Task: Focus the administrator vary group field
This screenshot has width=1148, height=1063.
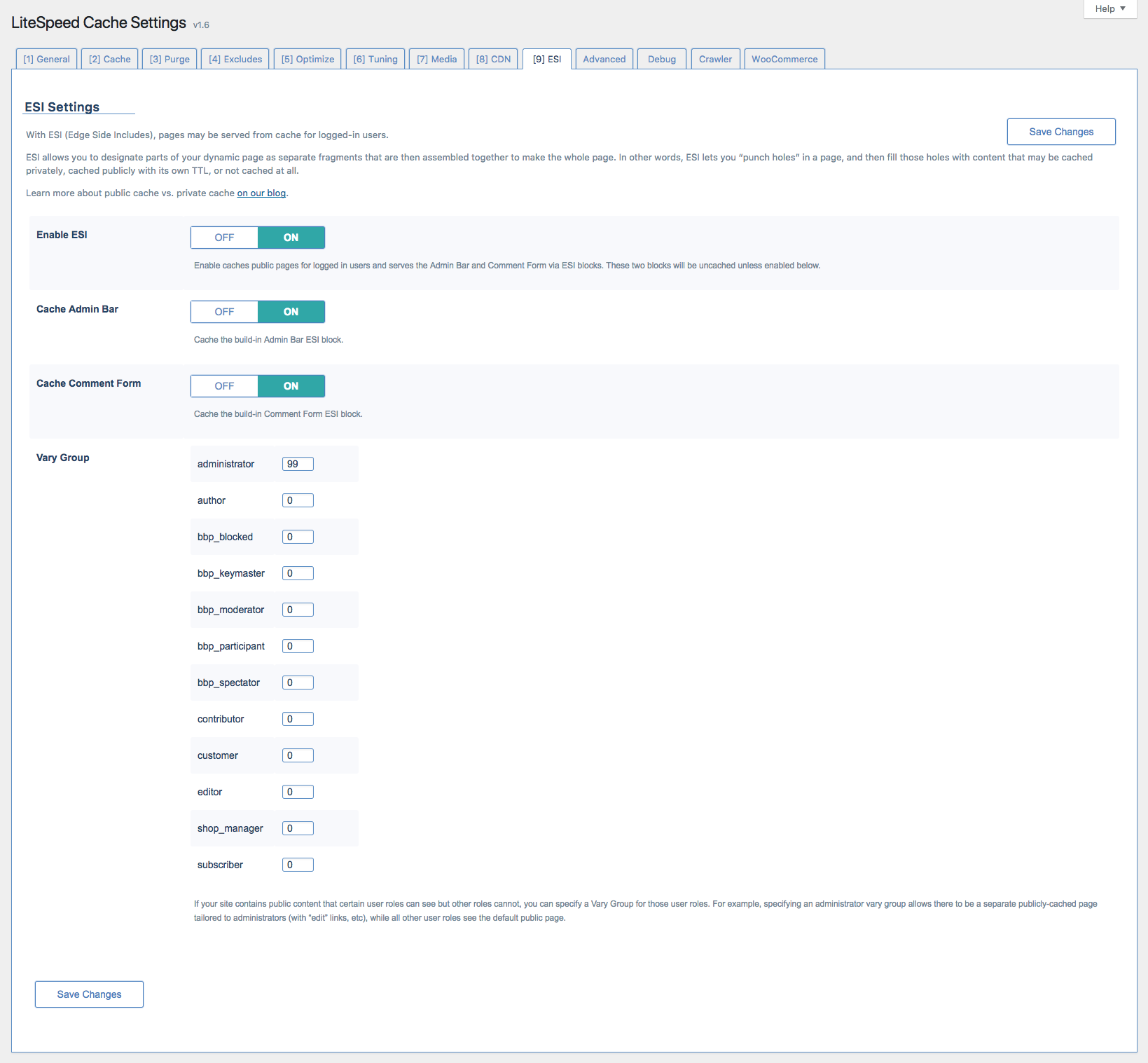Action: pyautogui.click(x=298, y=464)
